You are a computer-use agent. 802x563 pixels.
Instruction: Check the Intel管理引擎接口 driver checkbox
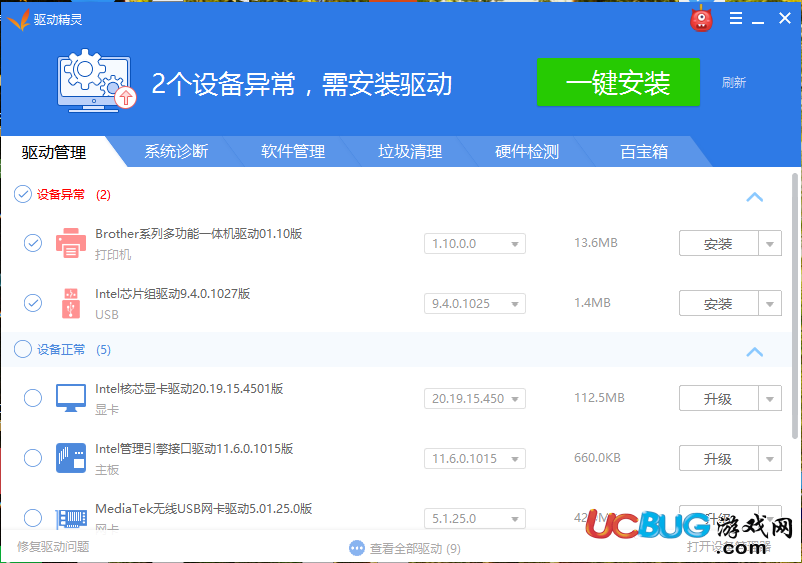[33, 458]
